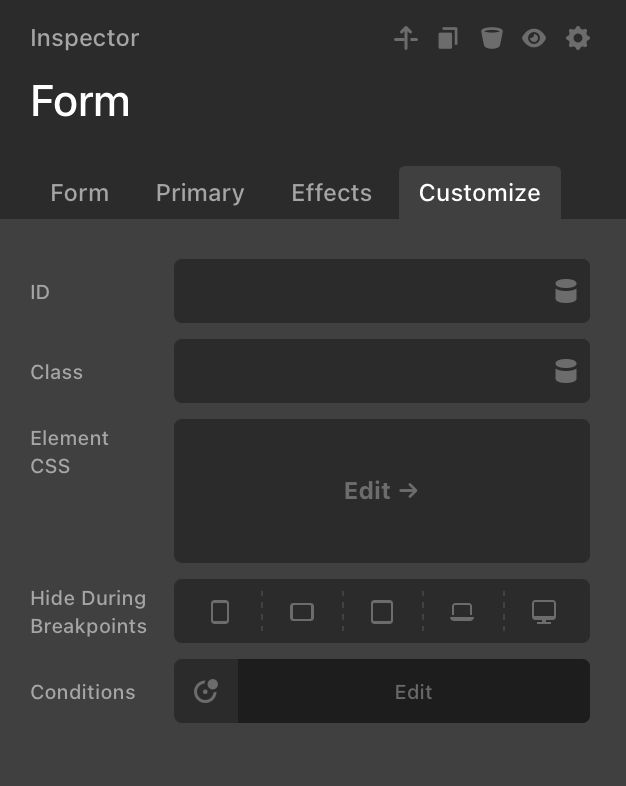Click the go-to-parent arrow icon
This screenshot has width=626, height=786.
tap(405, 39)
